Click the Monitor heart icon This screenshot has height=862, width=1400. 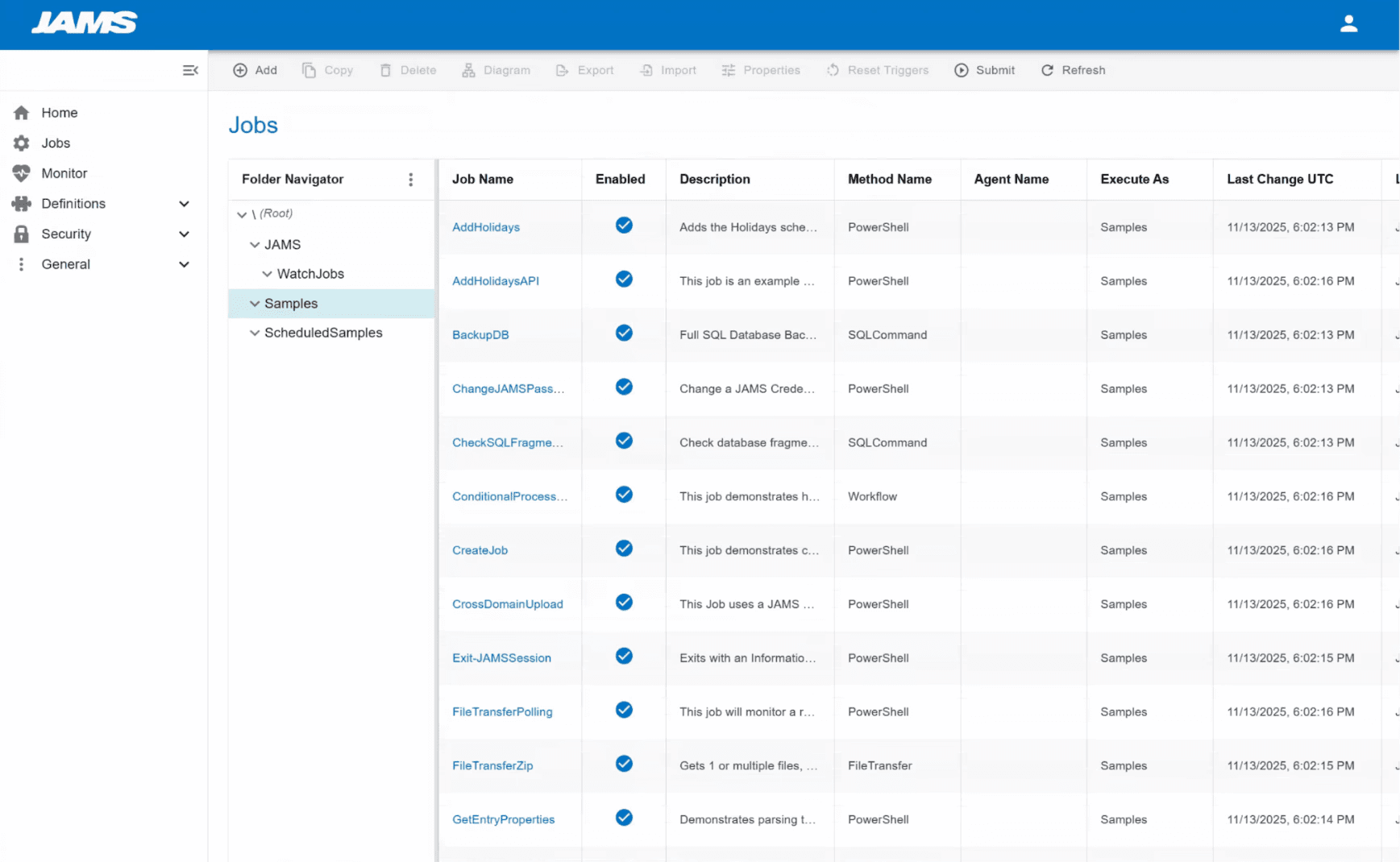(x=21, y=173)
